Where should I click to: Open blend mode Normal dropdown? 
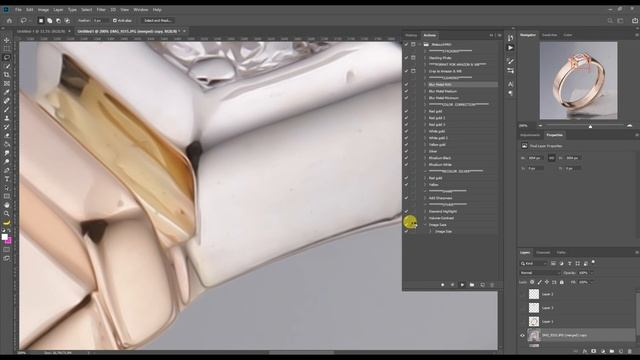tap(540, 273)
